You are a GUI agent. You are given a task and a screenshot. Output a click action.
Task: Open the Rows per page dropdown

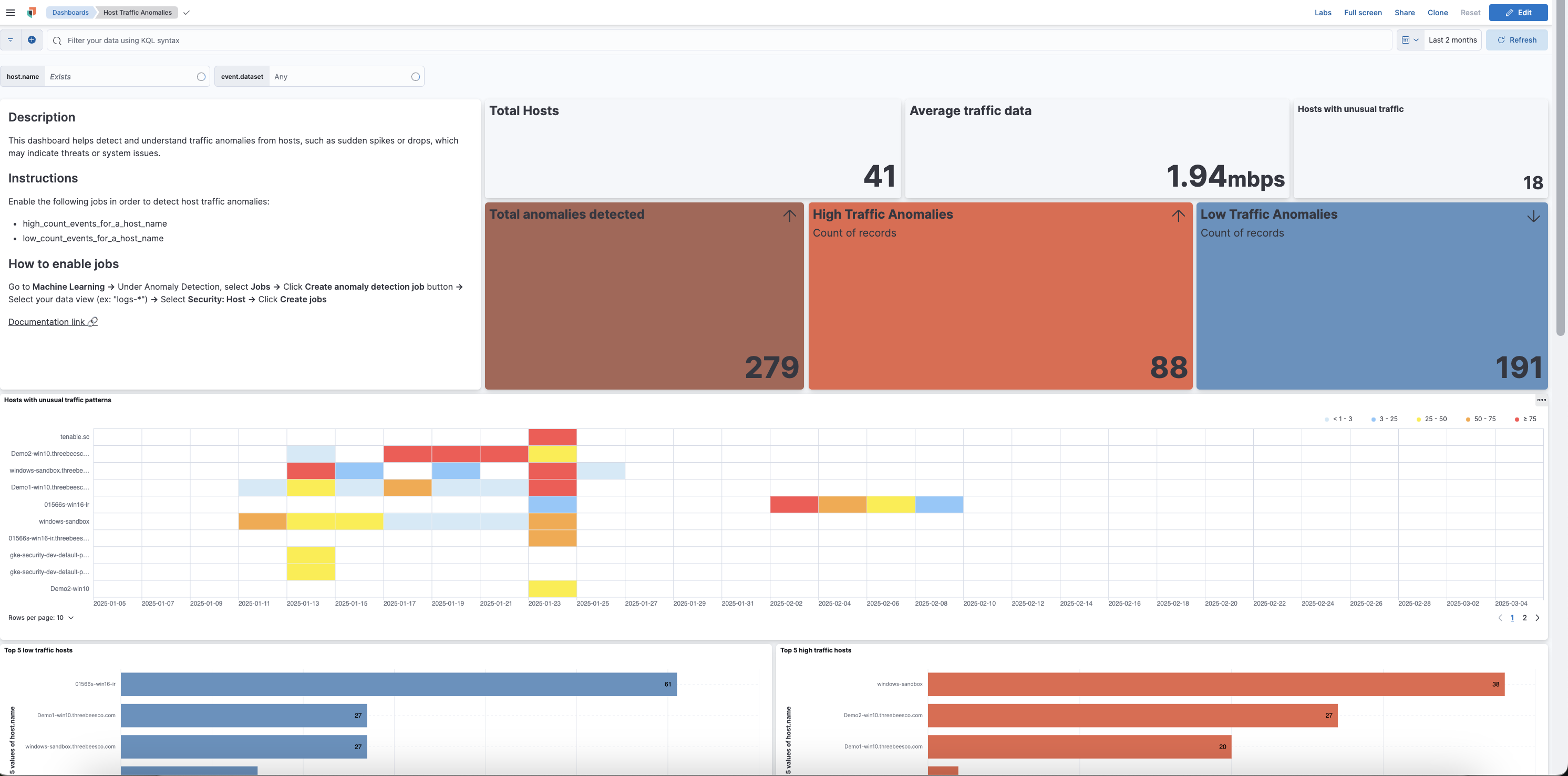[x=40, y=617]
